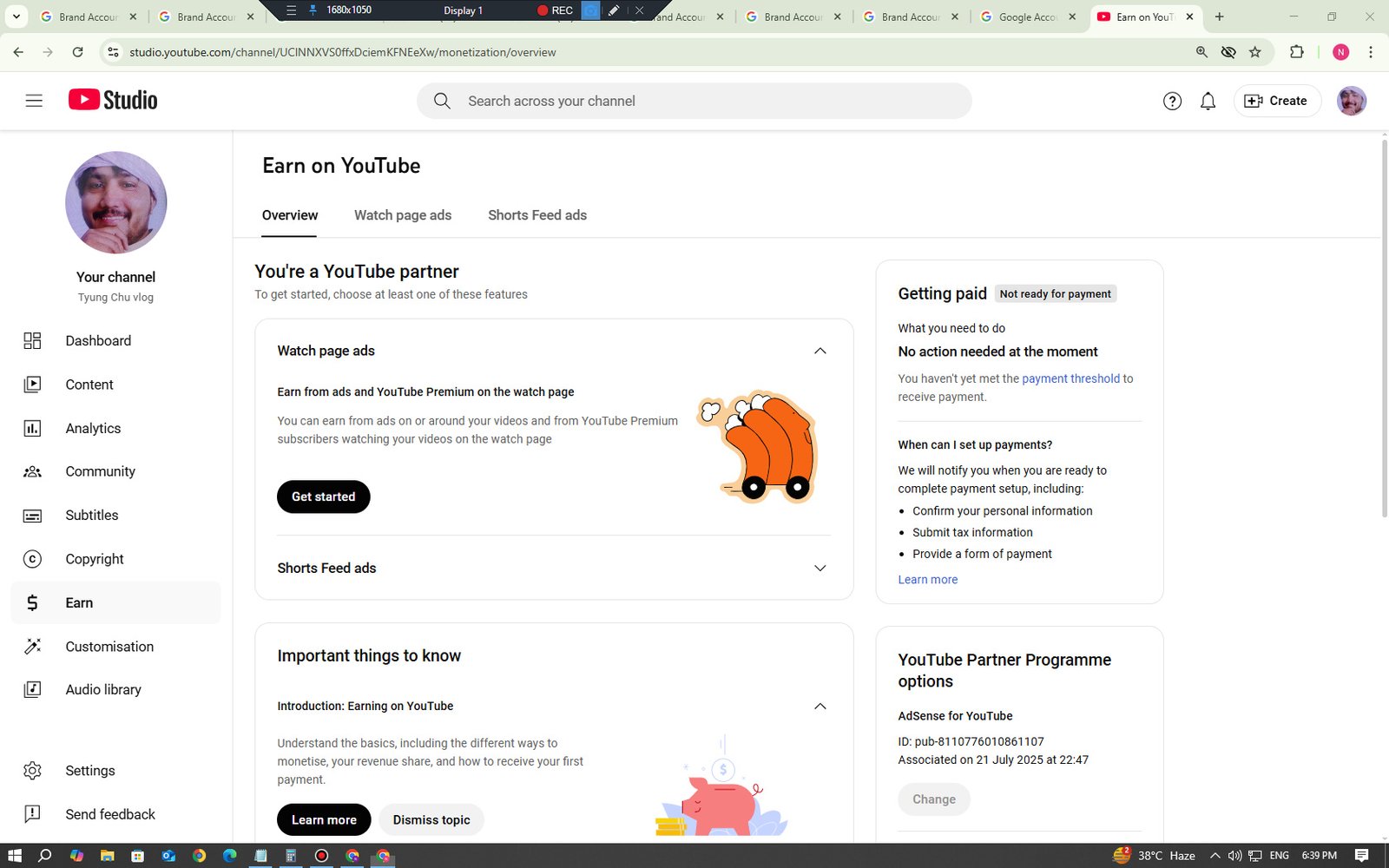The image size is (1389, 868).
Task: Open Copyright in the sidebar
Action: coord(115,559)
